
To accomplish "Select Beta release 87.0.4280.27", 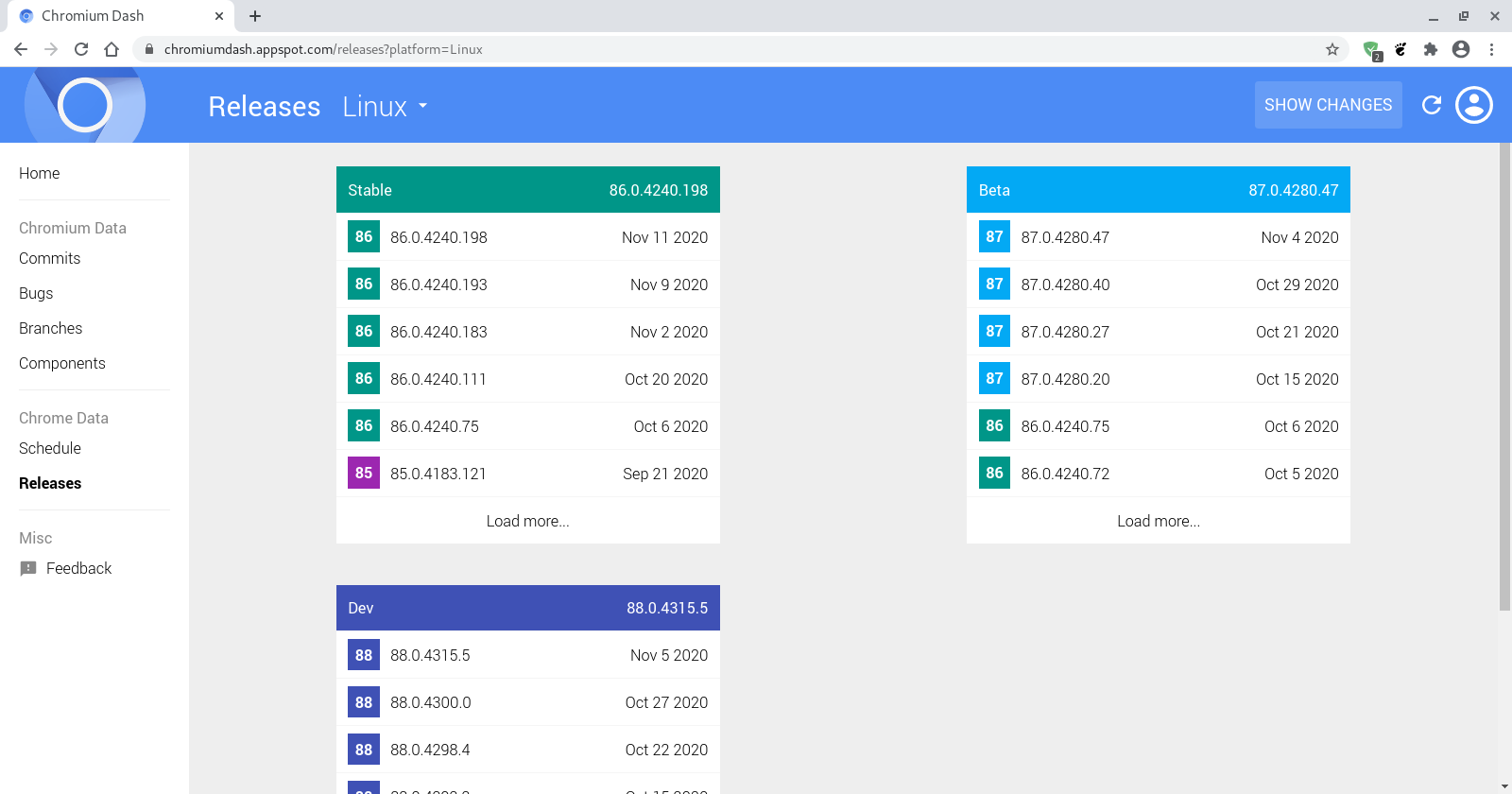I will pos(1159,332).
